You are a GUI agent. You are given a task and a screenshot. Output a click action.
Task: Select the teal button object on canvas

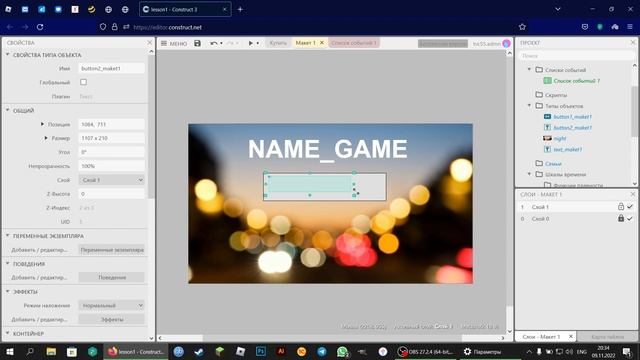coord(309,184)
